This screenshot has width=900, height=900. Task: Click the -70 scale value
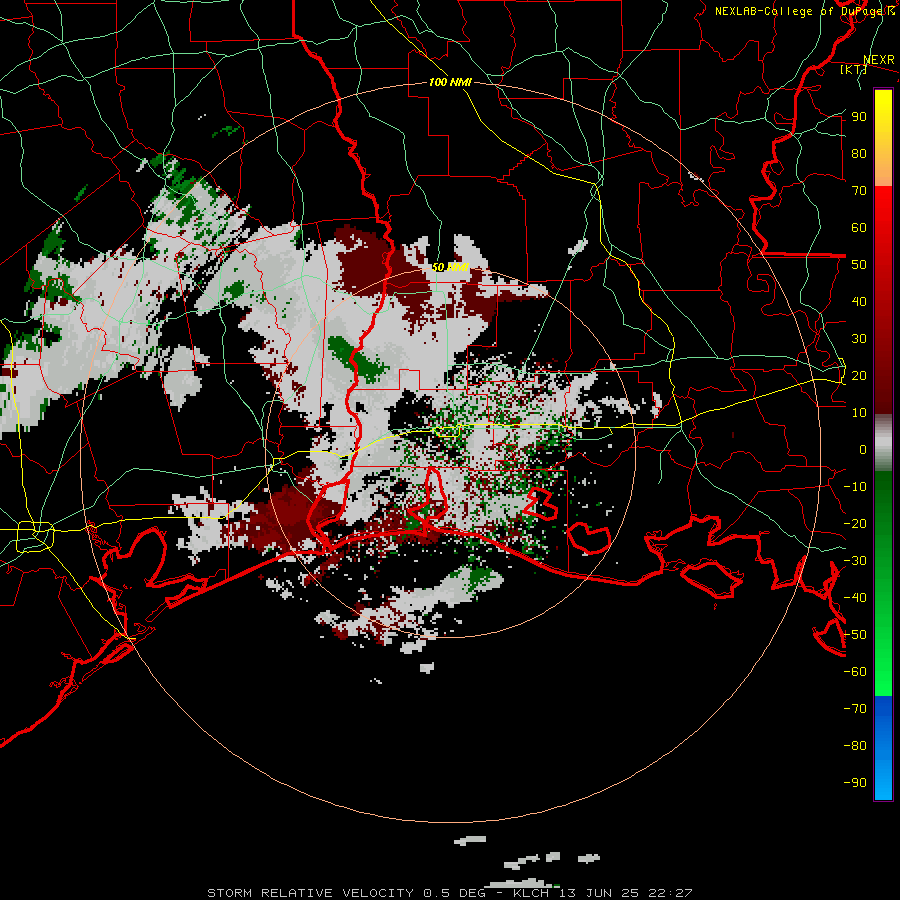(x=855, y=709)
